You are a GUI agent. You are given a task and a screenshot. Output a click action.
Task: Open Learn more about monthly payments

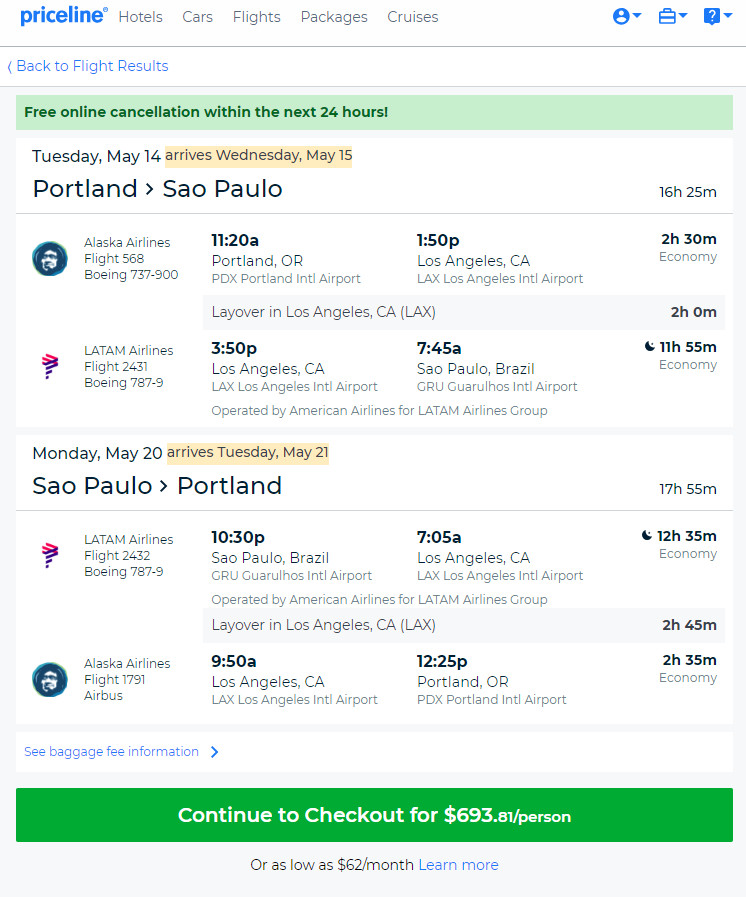pos(458,864)
